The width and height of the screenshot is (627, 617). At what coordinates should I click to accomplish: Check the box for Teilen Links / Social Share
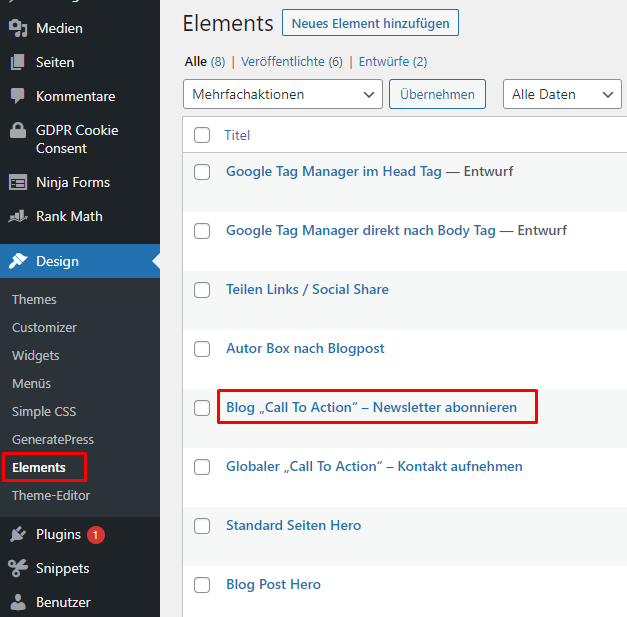tap(202, 290)
